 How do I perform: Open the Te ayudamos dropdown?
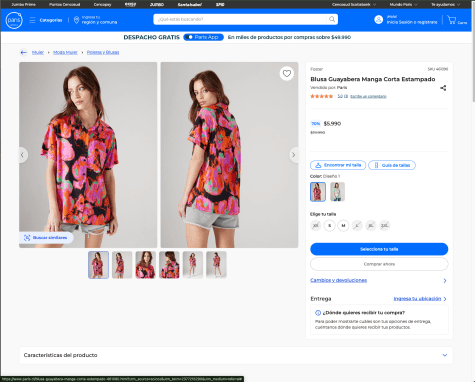coord(446,4)
